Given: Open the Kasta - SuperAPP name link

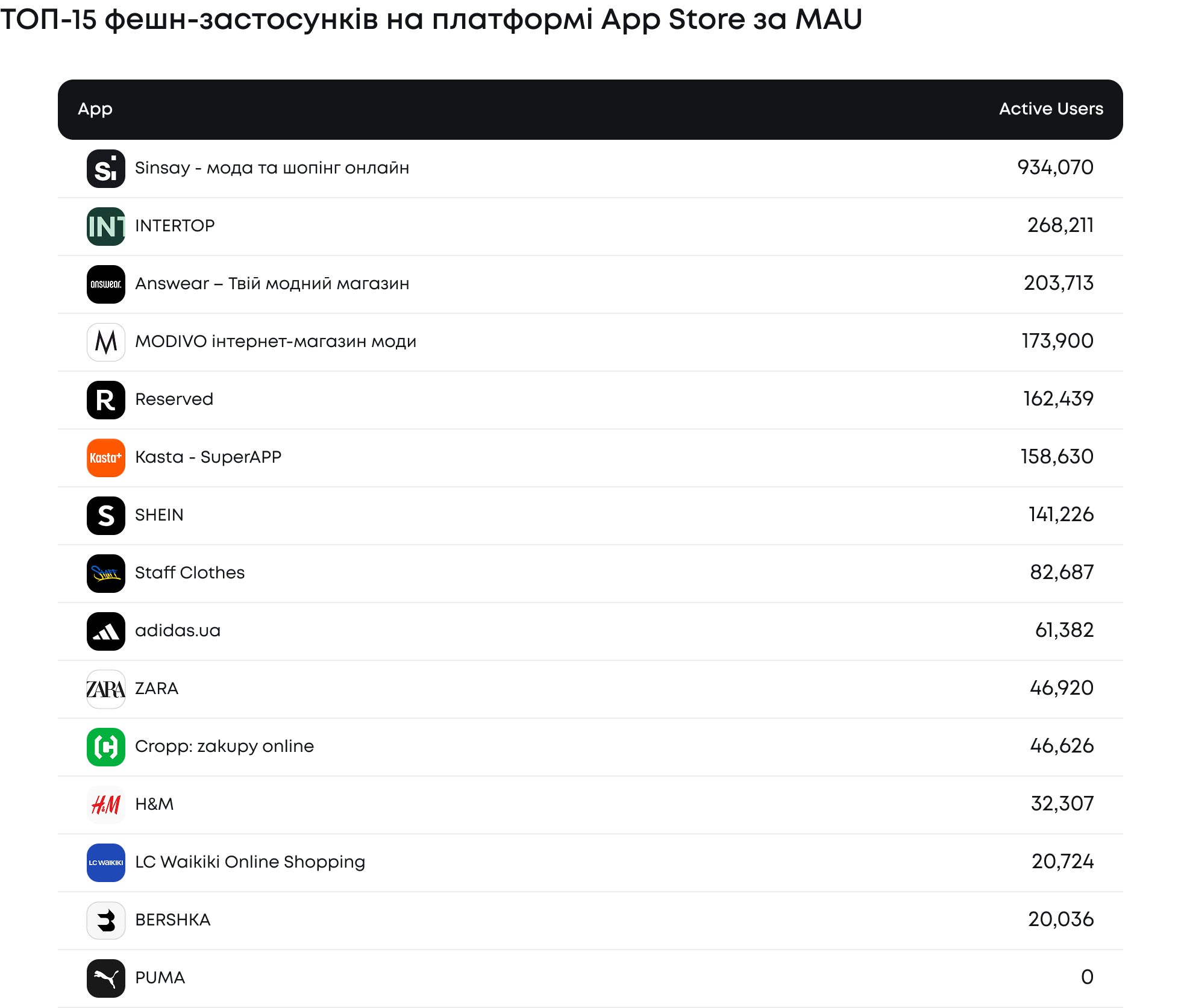Looking at the screenshot, I should pyautogui.click(x=208, y=457).
